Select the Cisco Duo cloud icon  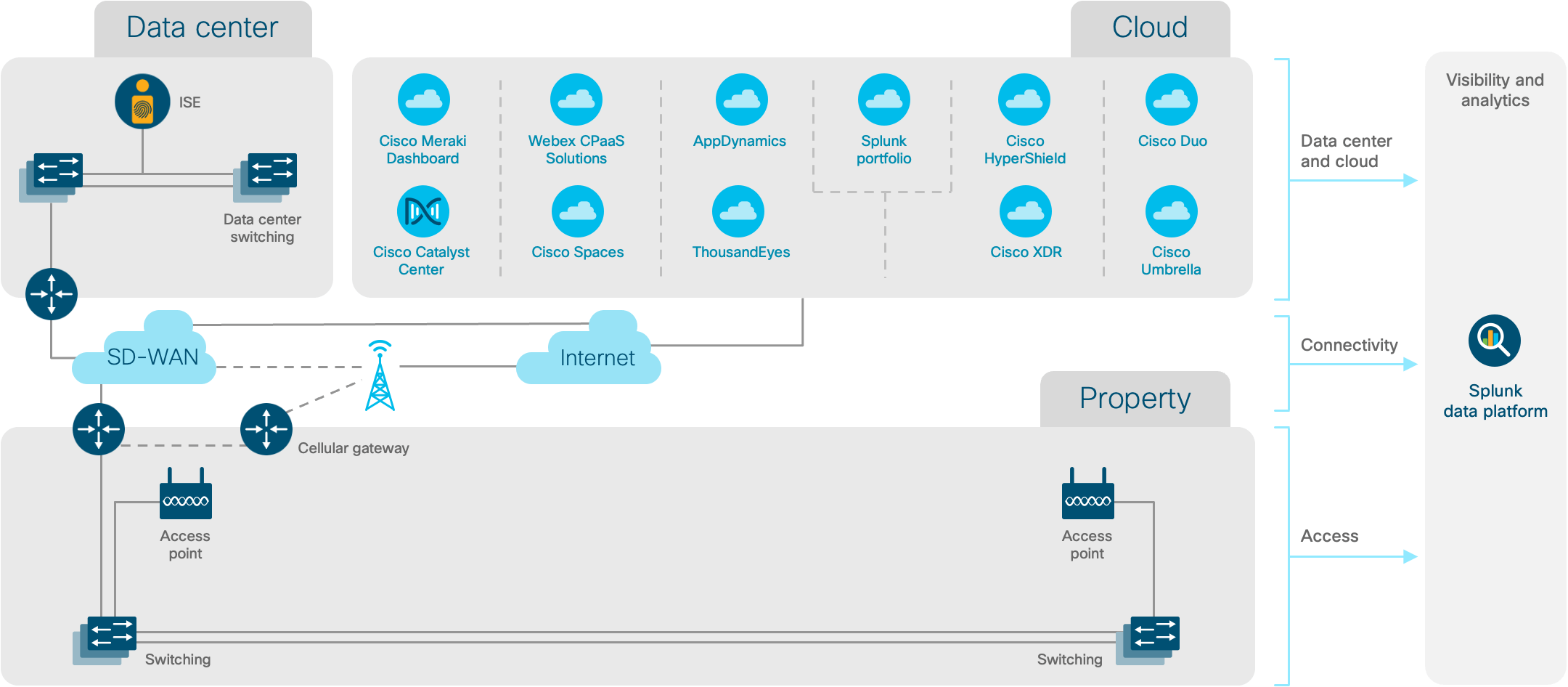(x=1172, y=99)
